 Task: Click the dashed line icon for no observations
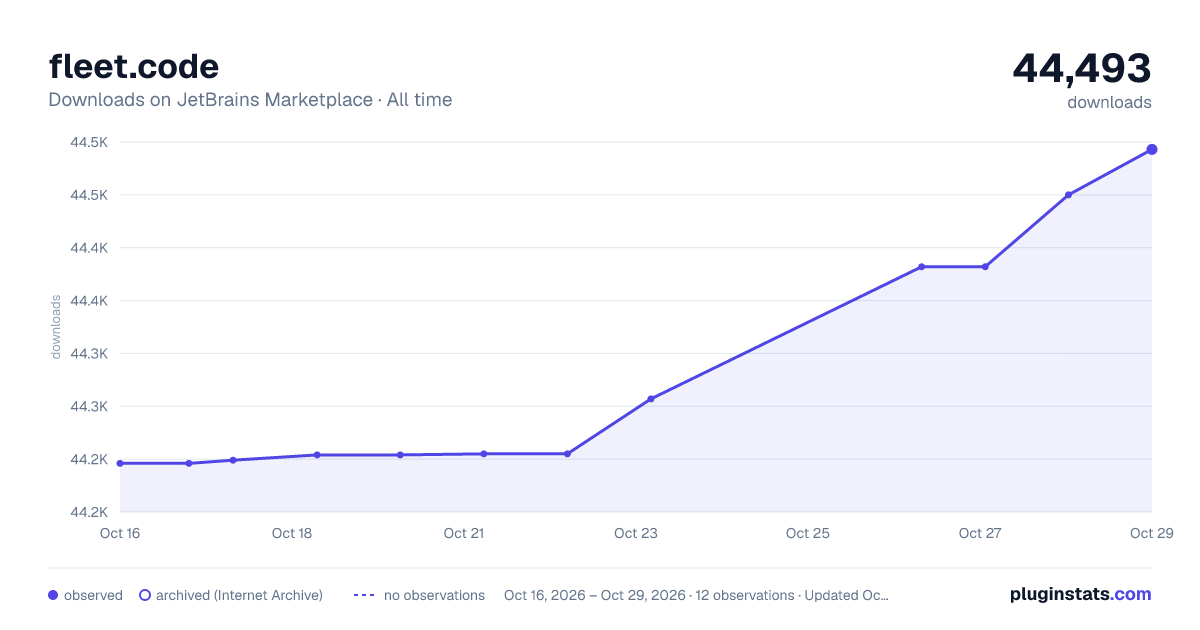364,595
